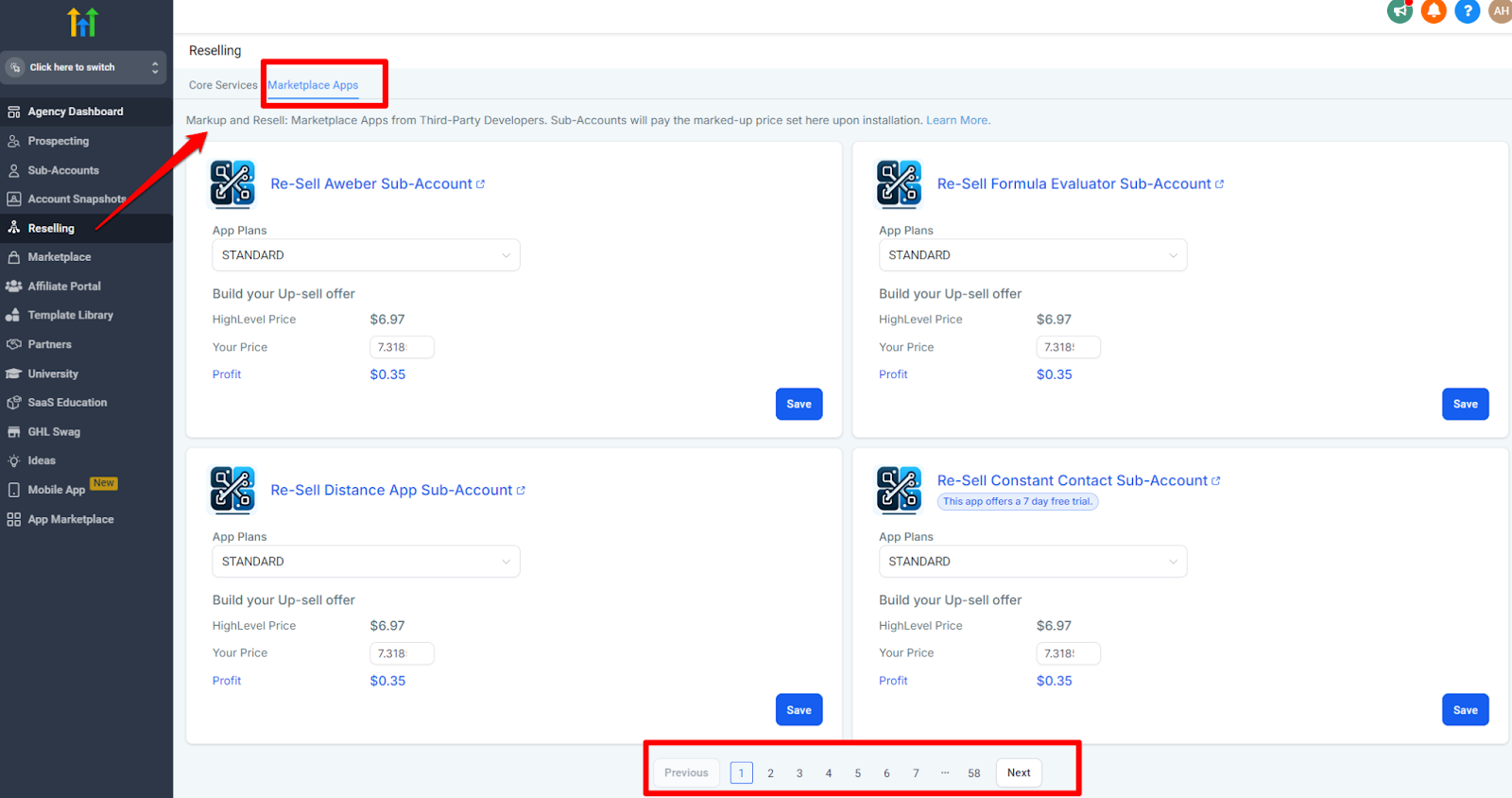This screenshot has width=1512, height=798.
Task: Jump to page 58 in pagination
Action: pyautogui.click(x=973, y=772)
